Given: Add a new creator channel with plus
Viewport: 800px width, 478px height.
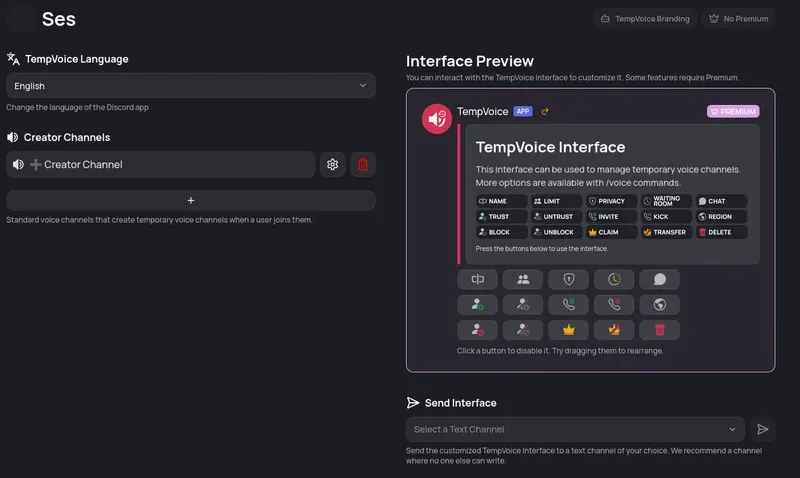Looking at the screenshot, I should coord(191,200).
